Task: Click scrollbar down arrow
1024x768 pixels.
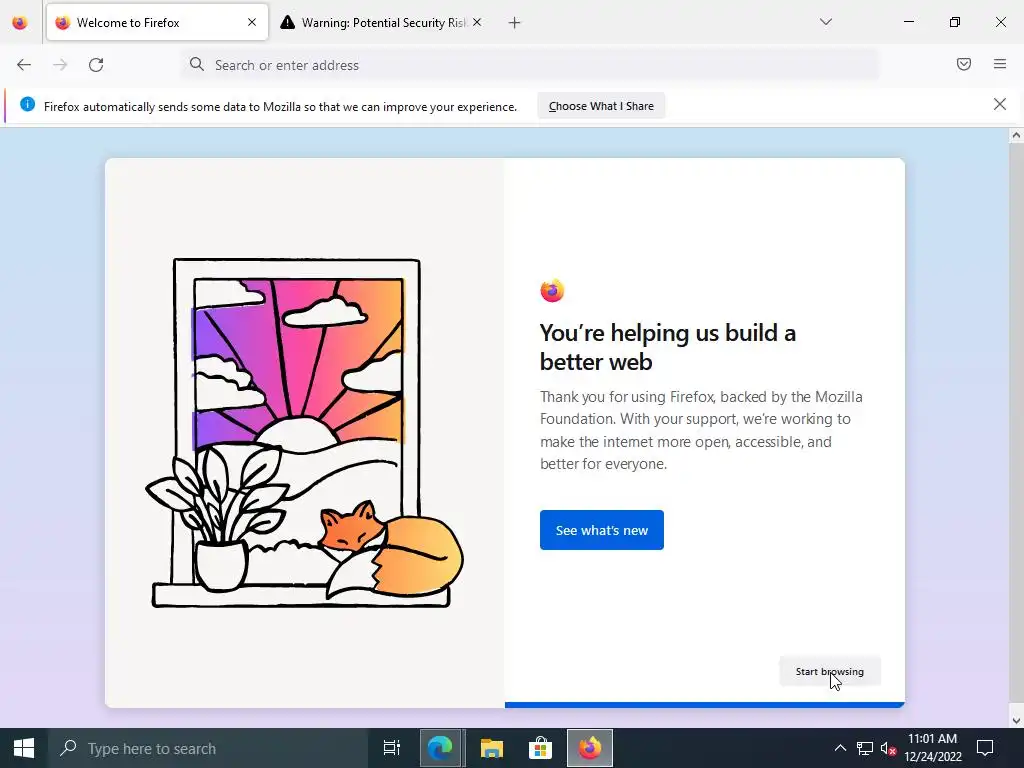Action: 1016,721
